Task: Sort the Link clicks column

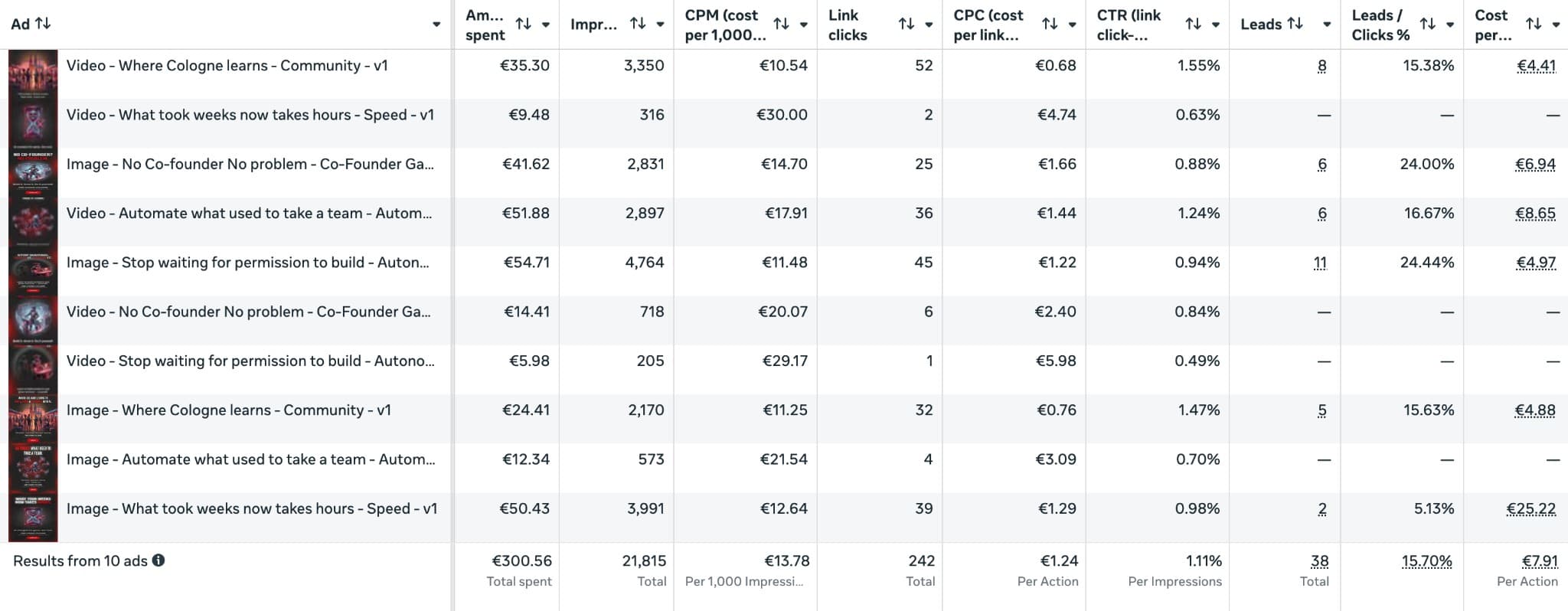Action: (907, 24)
